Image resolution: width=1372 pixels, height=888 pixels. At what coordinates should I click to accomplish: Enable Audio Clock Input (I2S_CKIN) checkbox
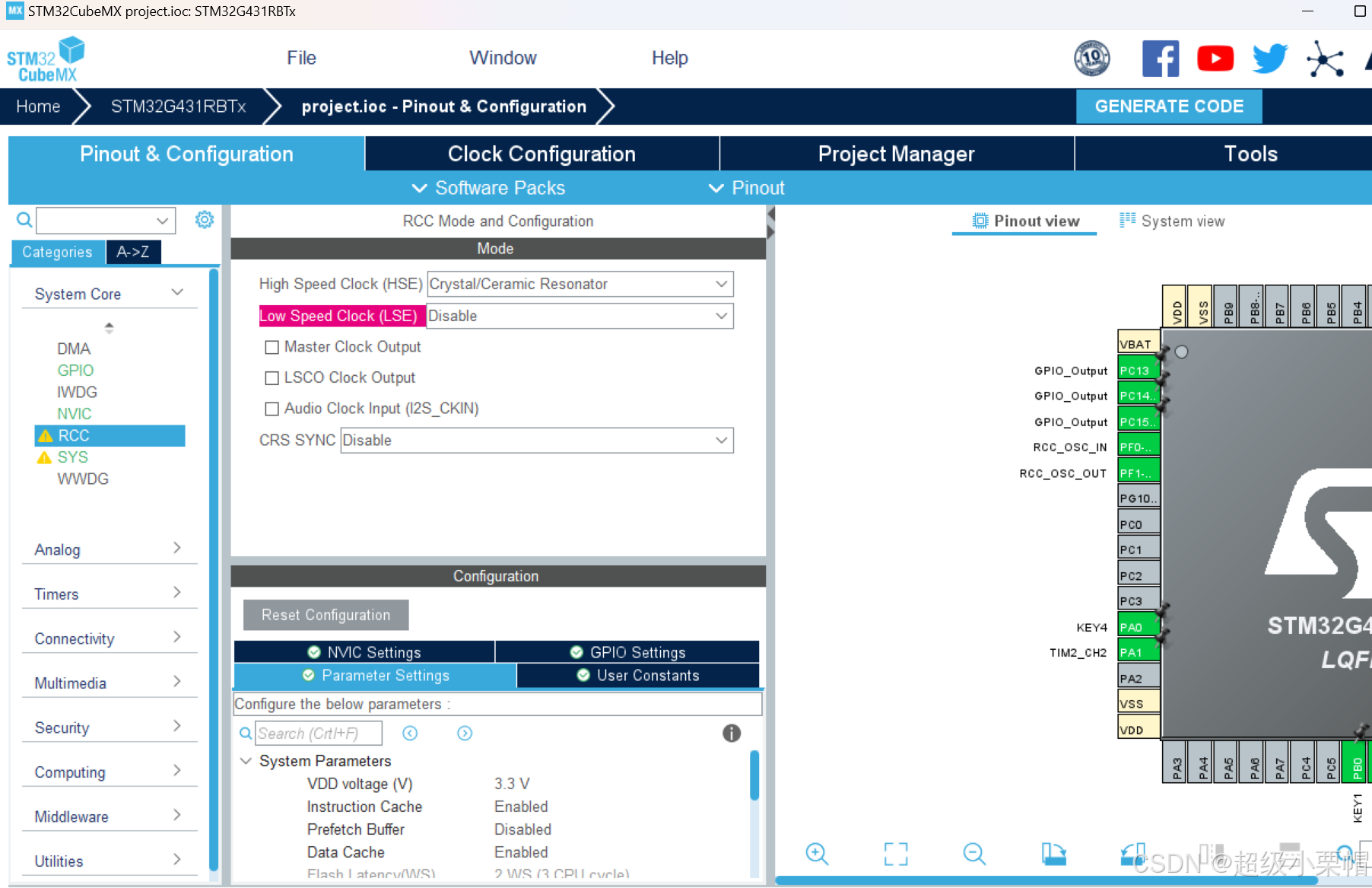click(272, 409)
